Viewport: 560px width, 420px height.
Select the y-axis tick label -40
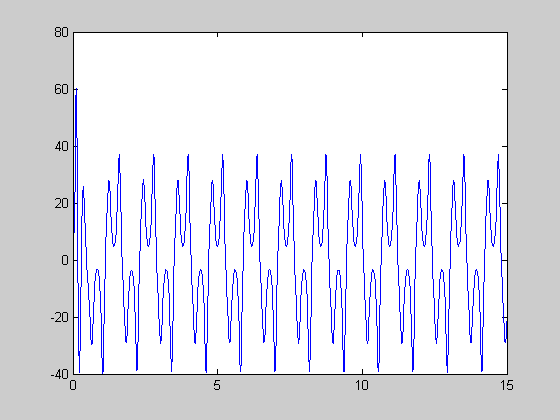click(59, 374)
